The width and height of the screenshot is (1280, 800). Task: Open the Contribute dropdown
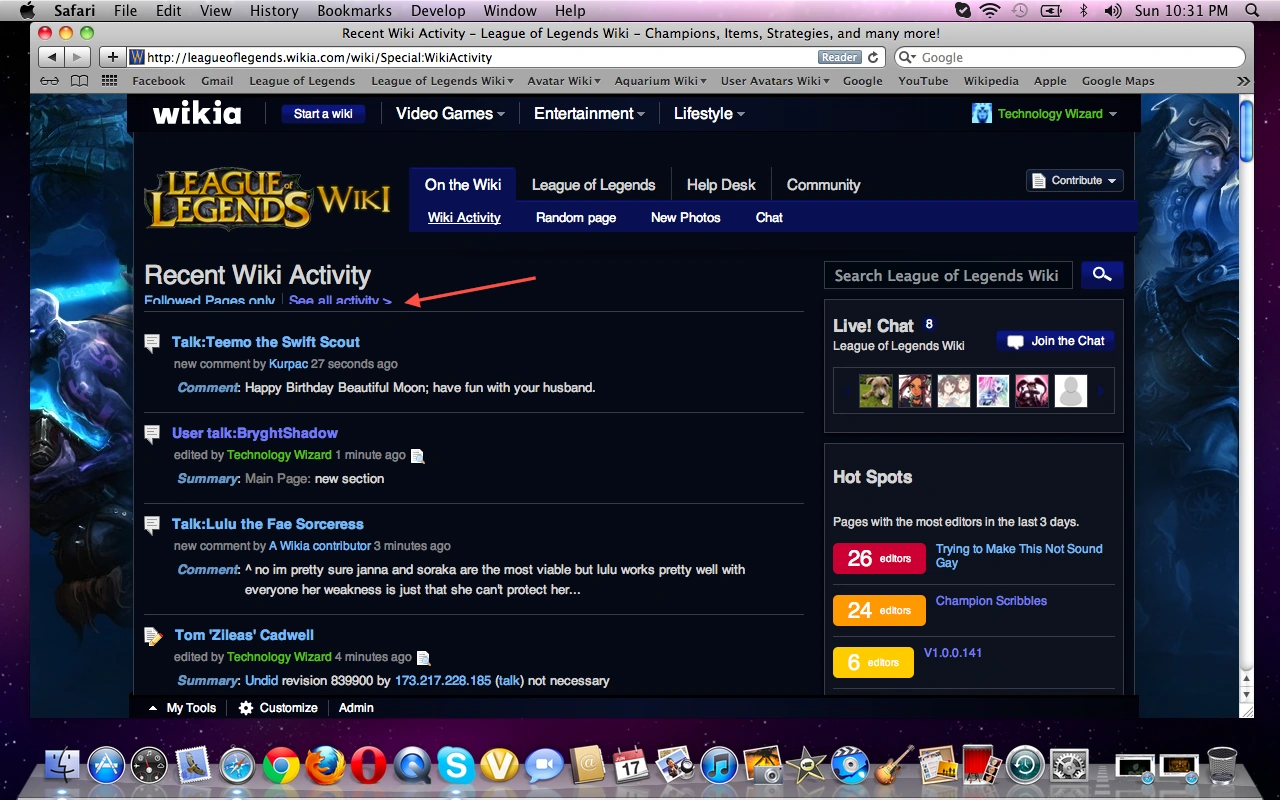click(1075, 181)
